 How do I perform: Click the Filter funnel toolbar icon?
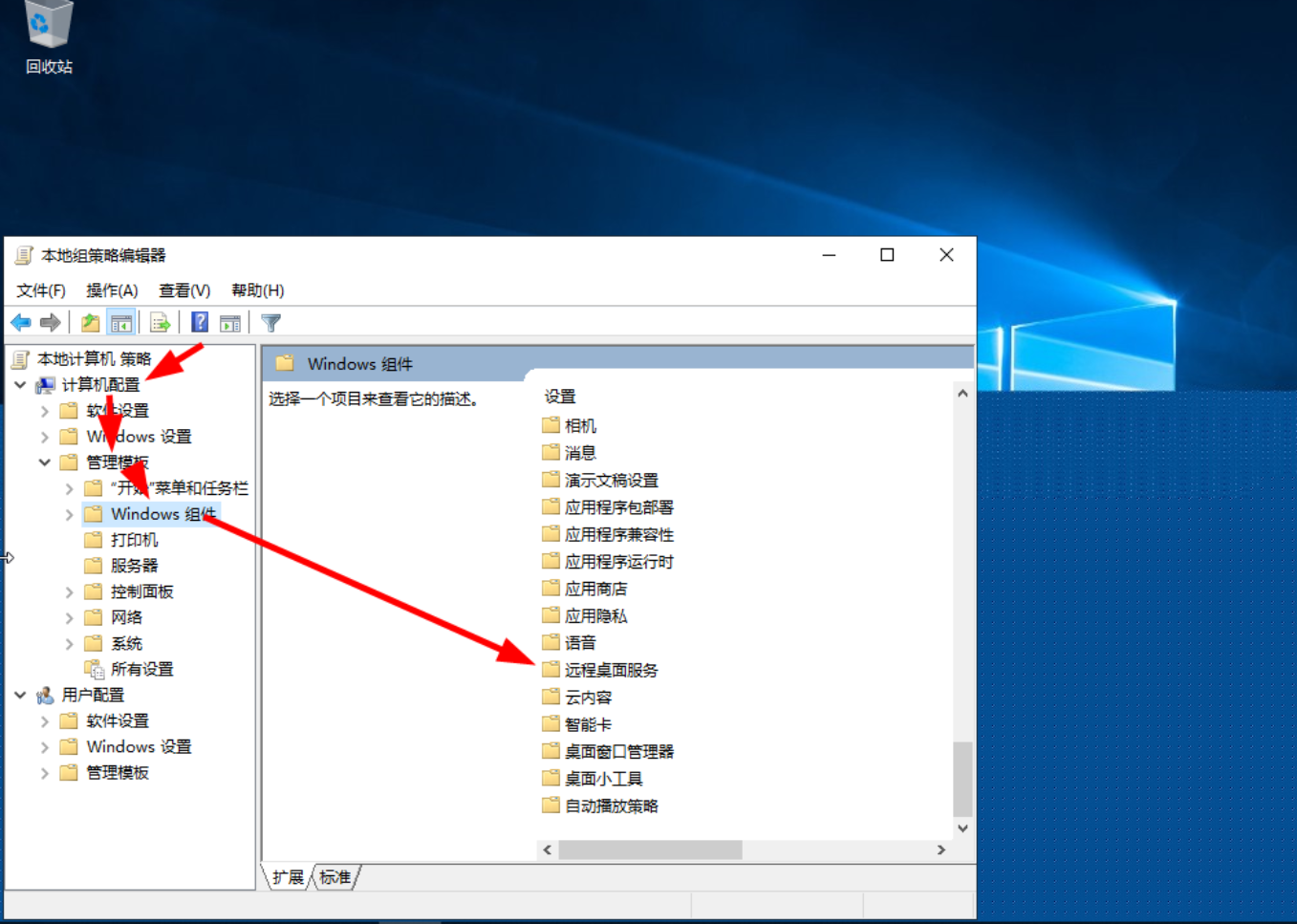coord(271,323)
